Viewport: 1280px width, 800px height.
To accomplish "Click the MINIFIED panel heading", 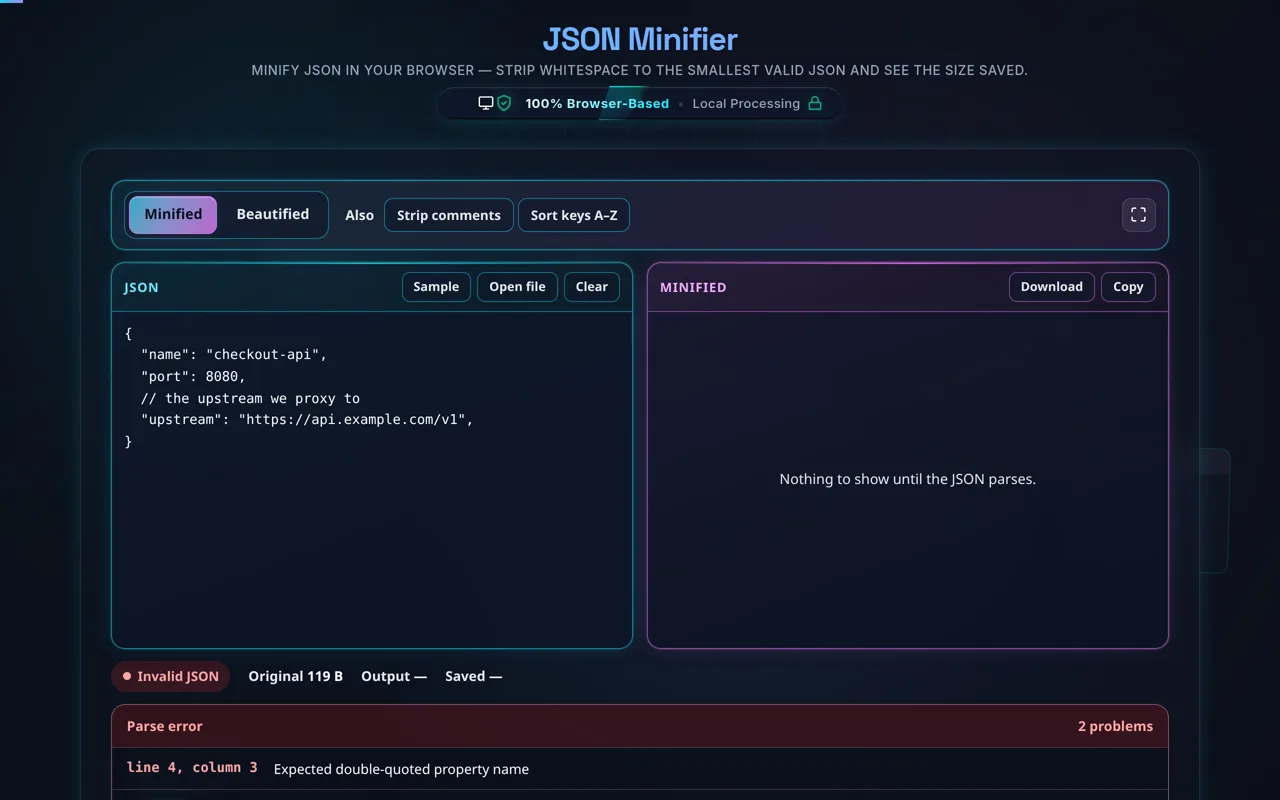I will (x=693, y=288).
